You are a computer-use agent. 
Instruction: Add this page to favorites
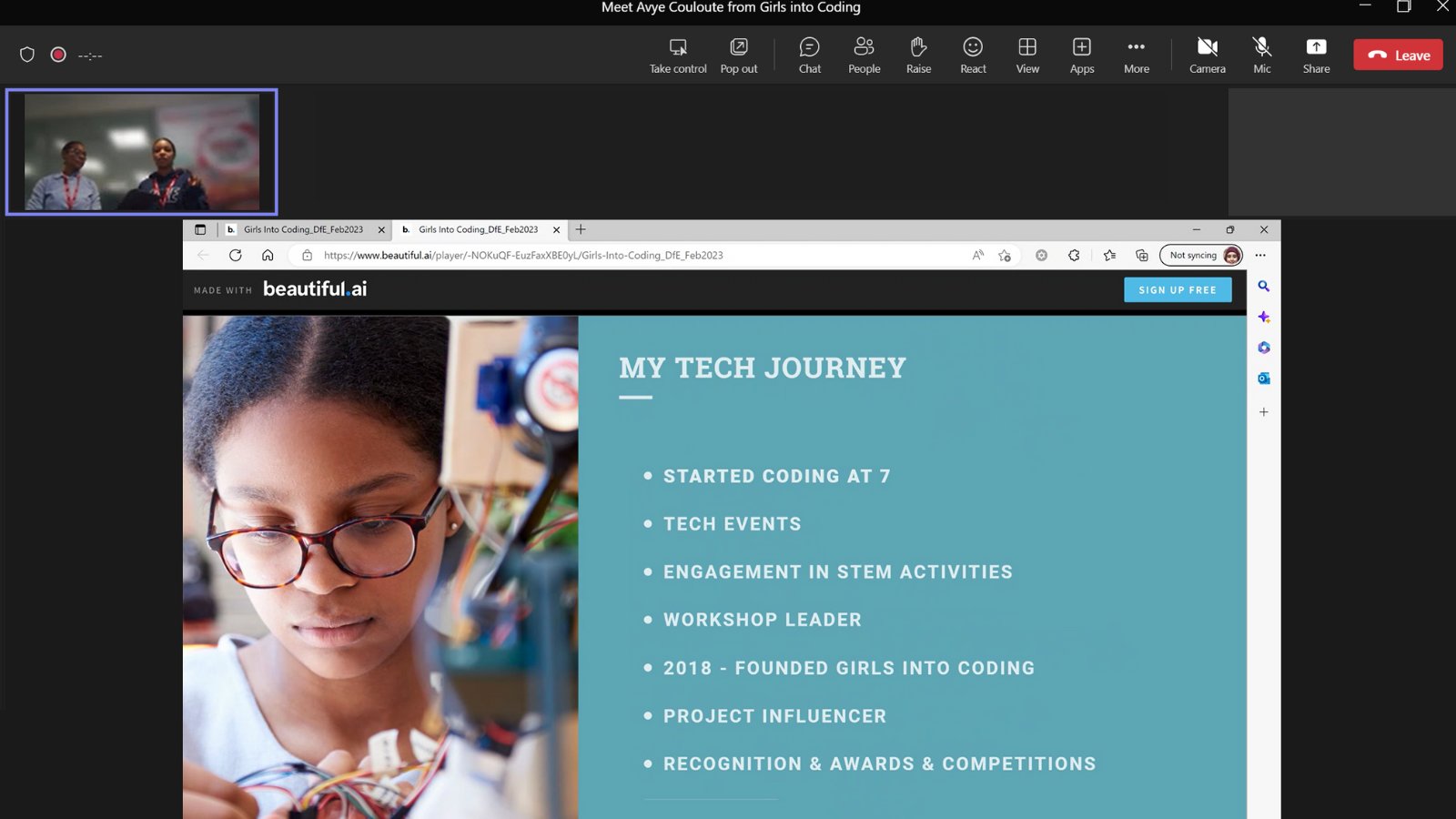pyautogui.click(x=1005, y=256)
